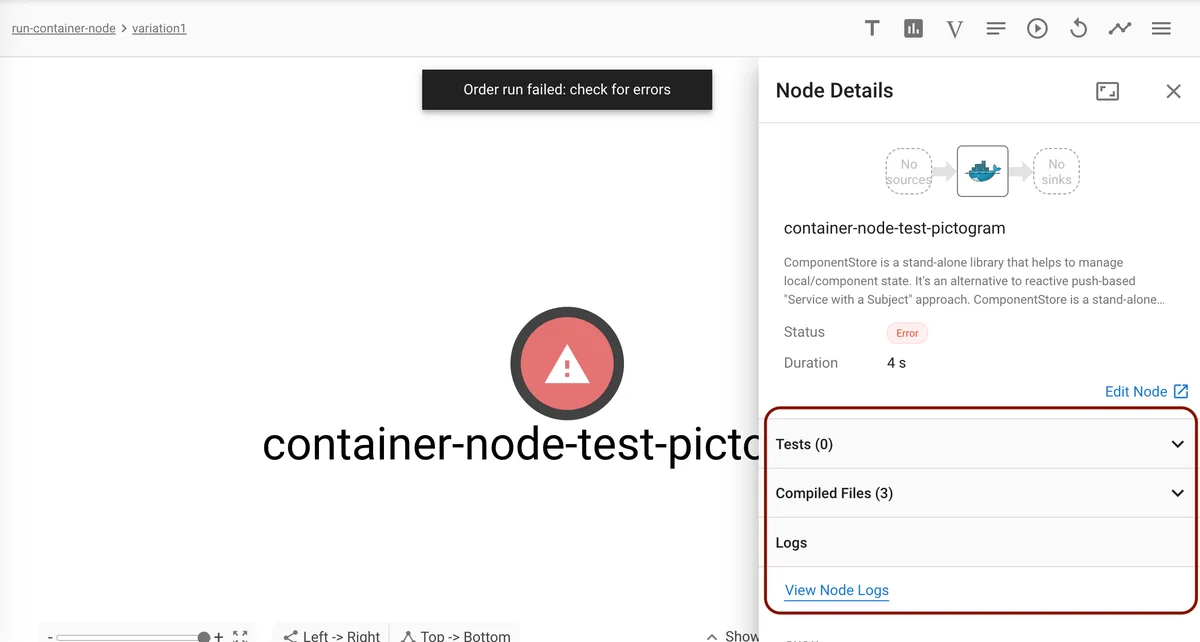The height and width of the screenshot is (642, 1200).
Task: Switch graph layout to Left -> Right
Action: pos(331,635)
